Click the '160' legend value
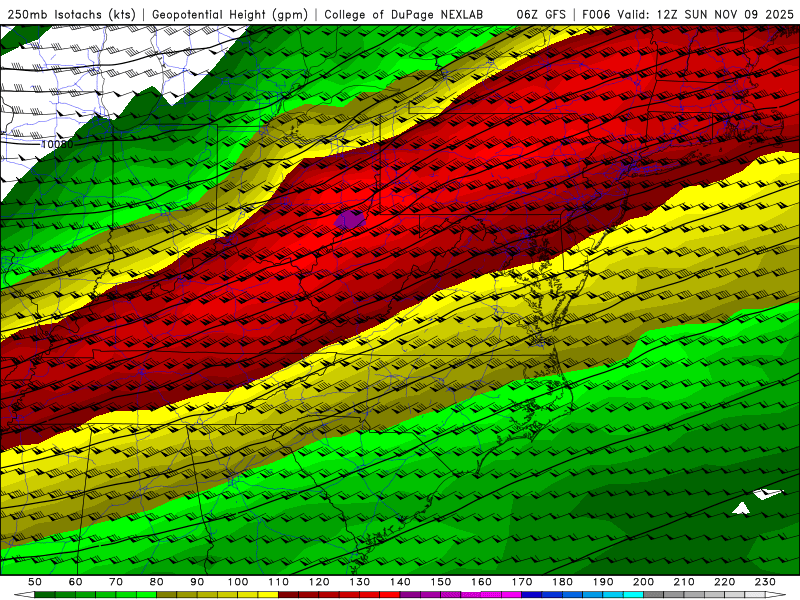The width and height of the screenshot is (800, 600). [x=481, y=582]
